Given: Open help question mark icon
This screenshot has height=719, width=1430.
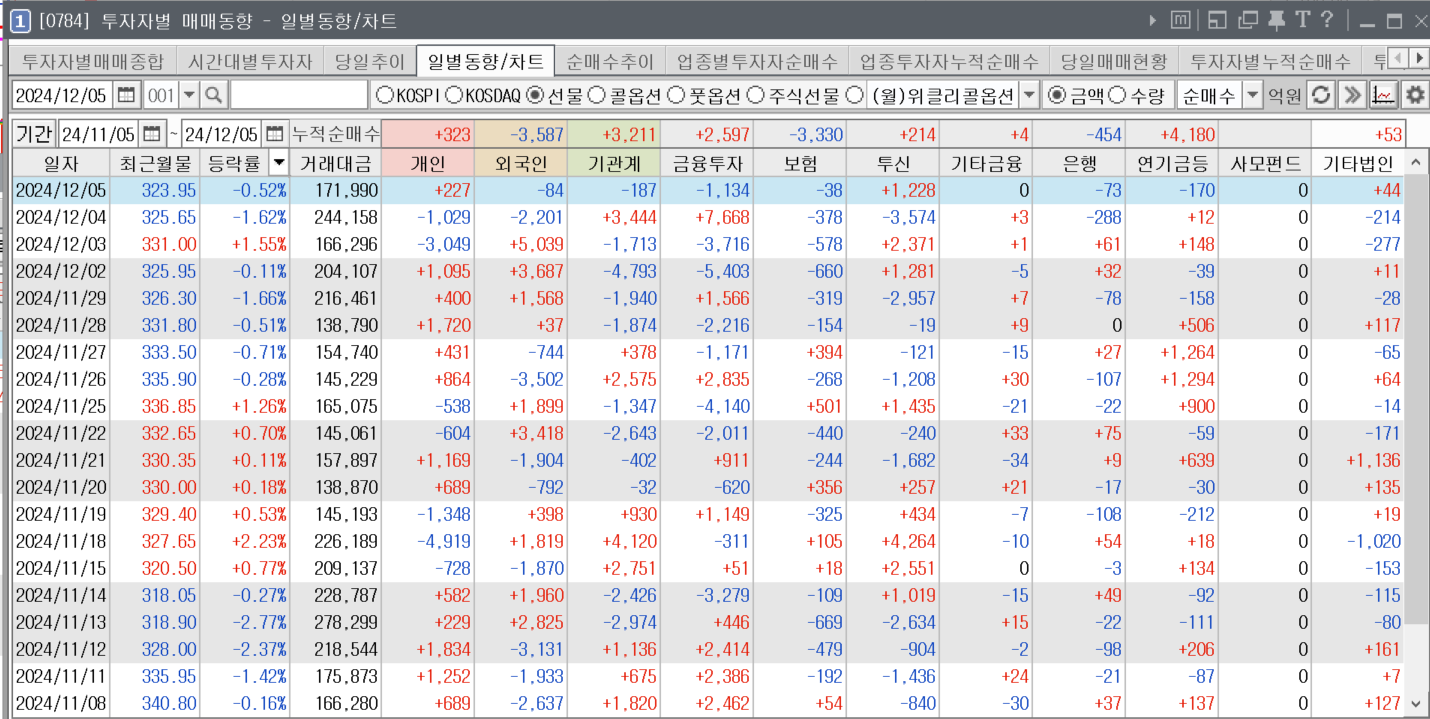Looking at the screenshot, I should [1327, 20].
